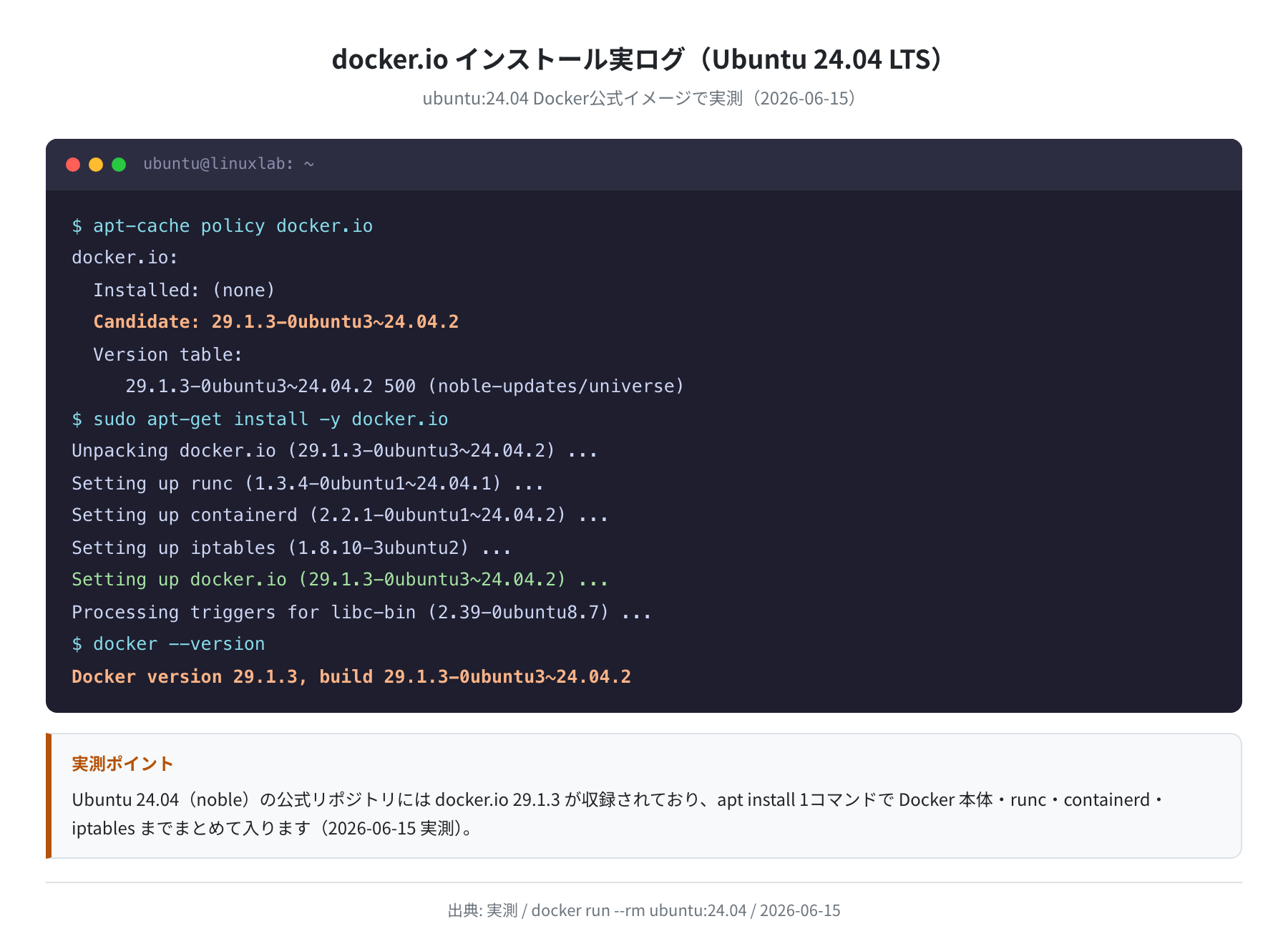Click the terminal title ubuntu@linuxlab: ~
This screenshot has height=949, width=1288.
click(x=229, y=164)
